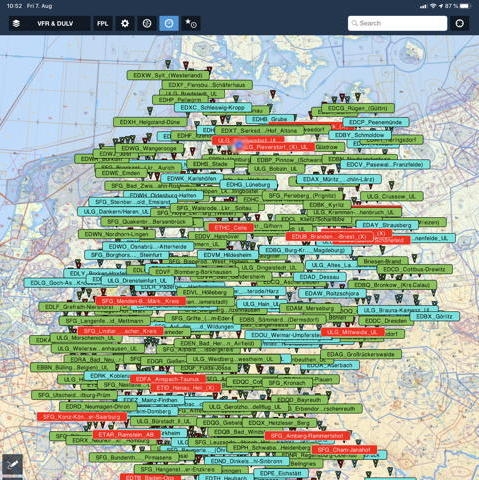
Task: Select the EDHB Grube label
Action: [x=270, y=119]
